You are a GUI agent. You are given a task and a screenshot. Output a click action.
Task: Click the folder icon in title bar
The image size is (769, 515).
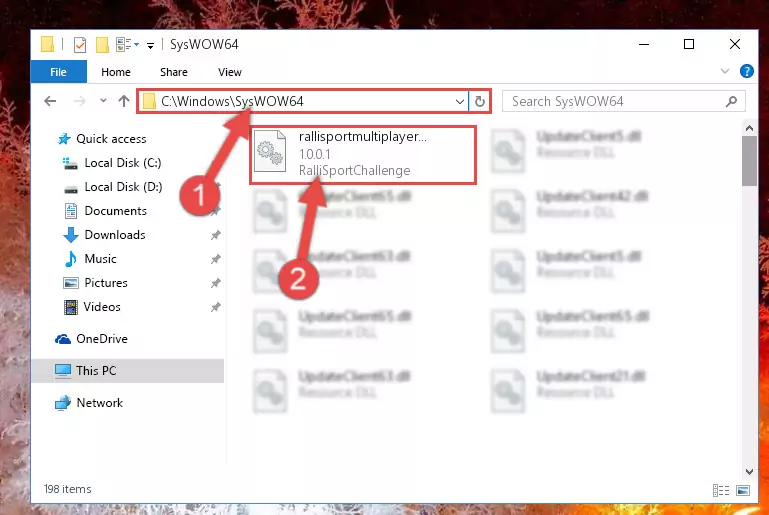[48, 45]
